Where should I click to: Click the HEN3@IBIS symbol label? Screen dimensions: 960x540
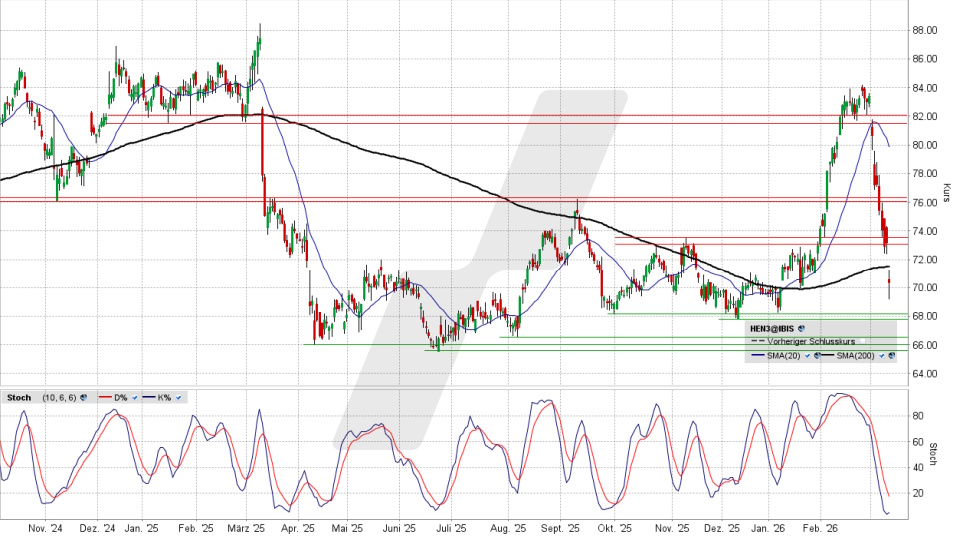click(772, 328)
